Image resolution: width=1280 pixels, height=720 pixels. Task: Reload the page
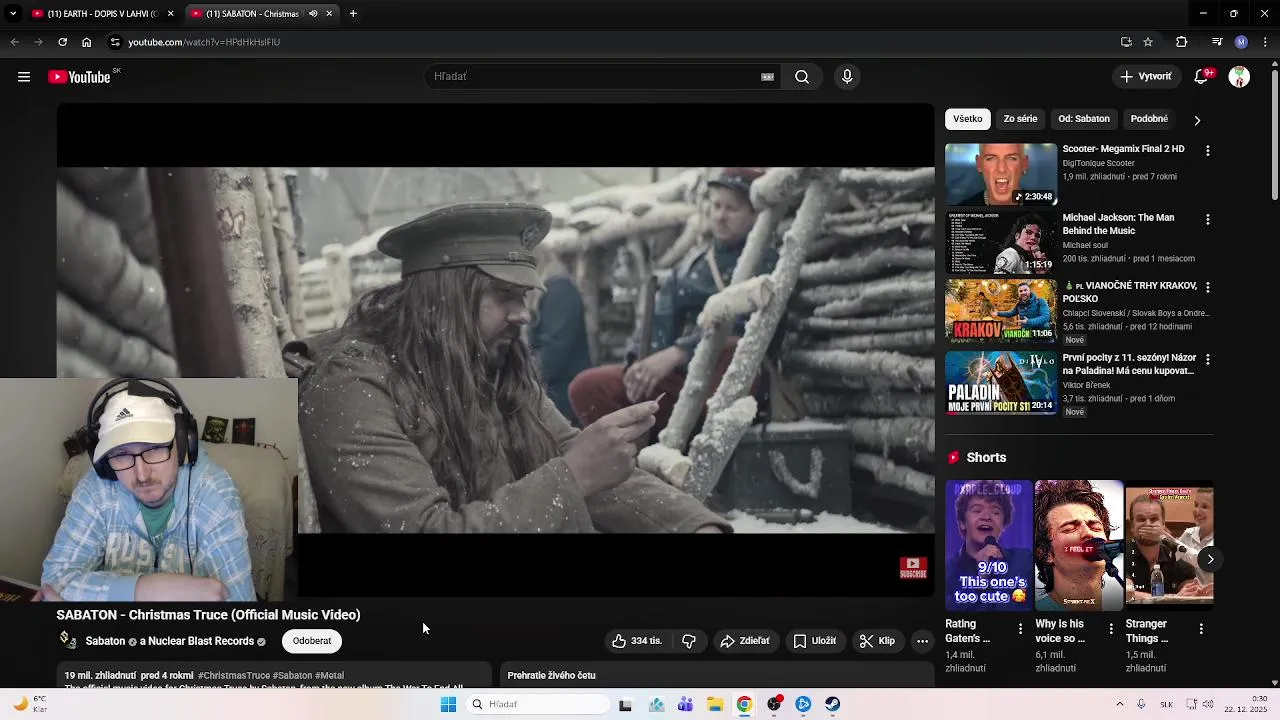[62, 42]
